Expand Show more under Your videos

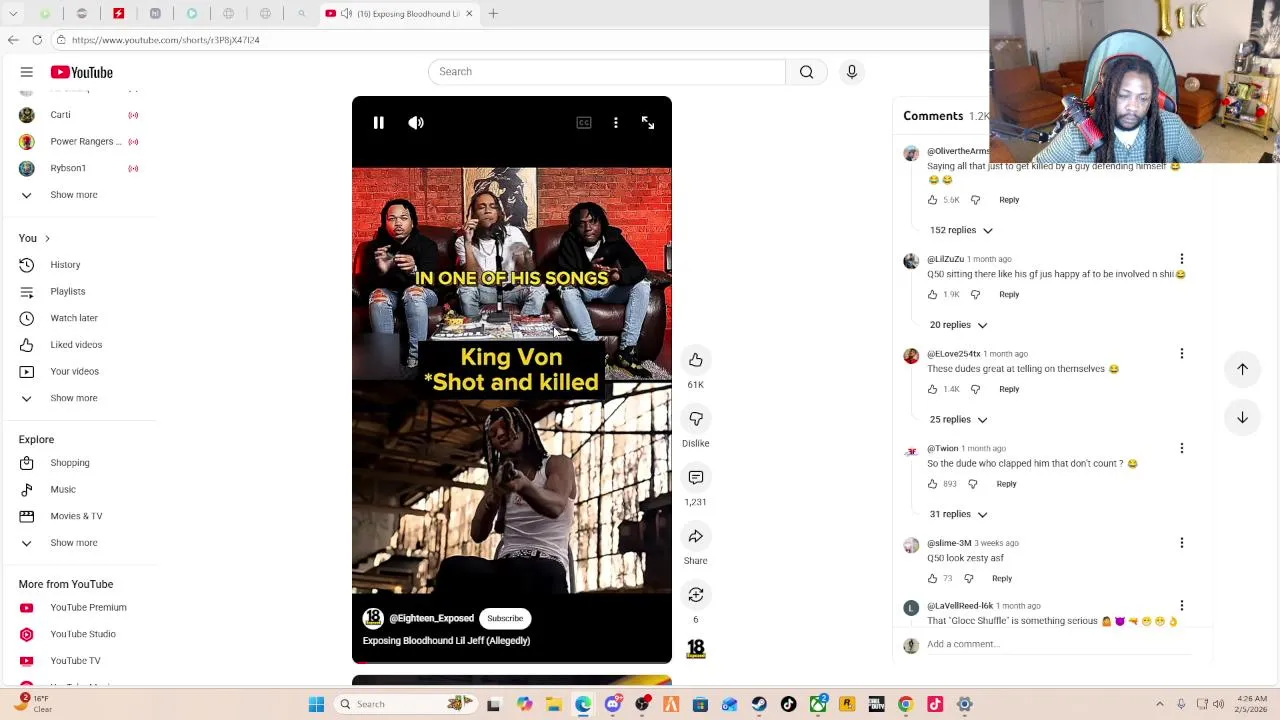pyautogui.click(x=74, y=398)
